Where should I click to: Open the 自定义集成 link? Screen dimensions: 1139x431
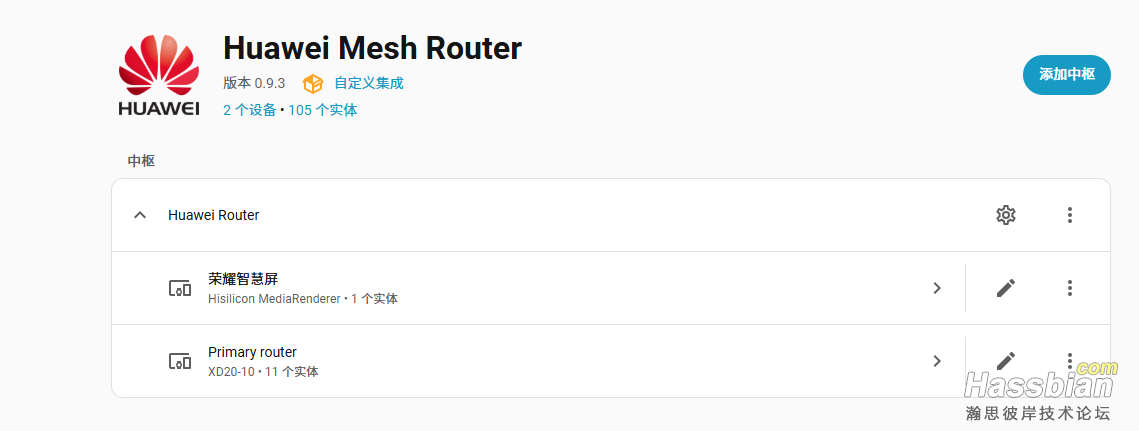tap(368, 84)
